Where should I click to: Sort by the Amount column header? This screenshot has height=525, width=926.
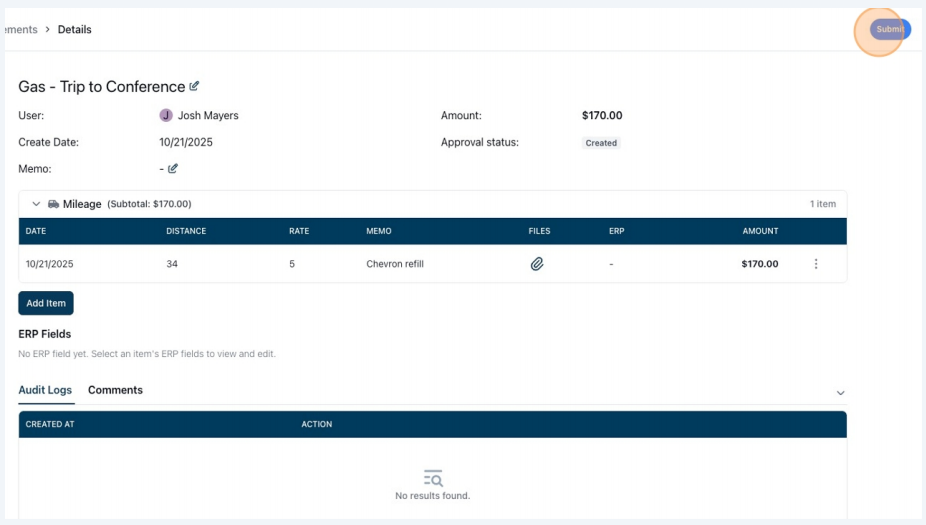(760, 231)
